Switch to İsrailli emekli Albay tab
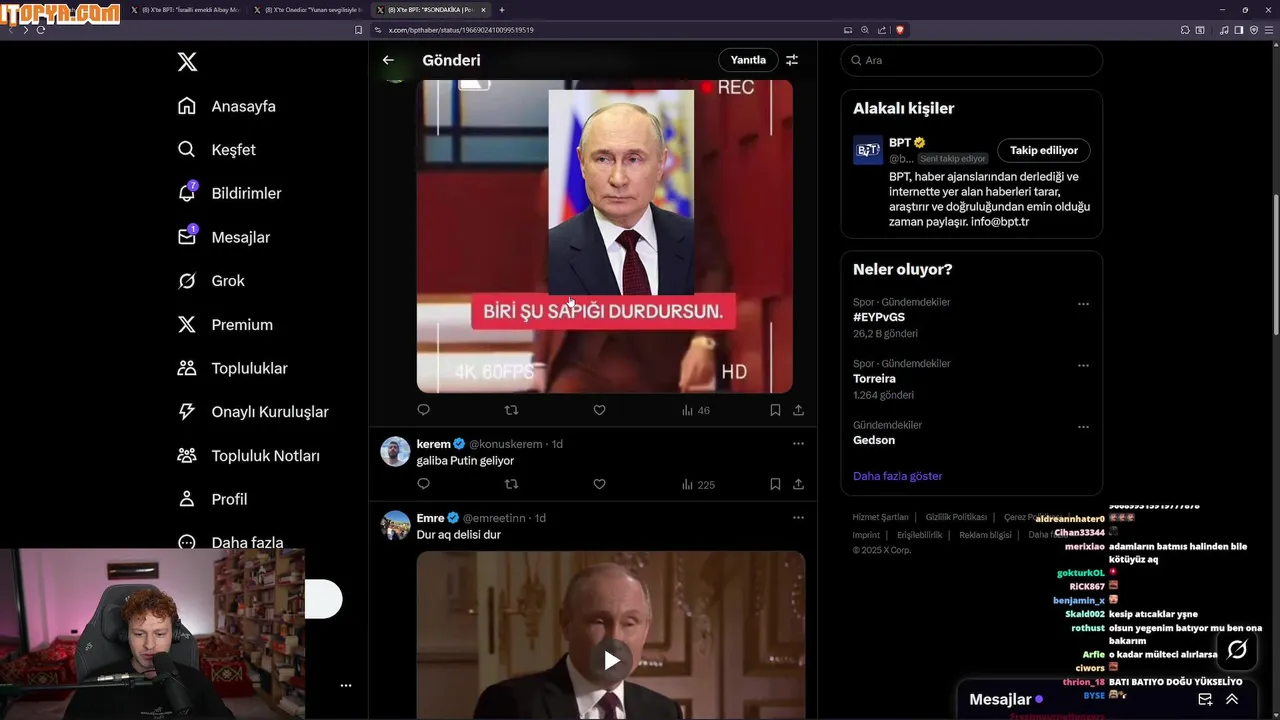The height and width of the screenshot is (720, 1280). point(186,10)
